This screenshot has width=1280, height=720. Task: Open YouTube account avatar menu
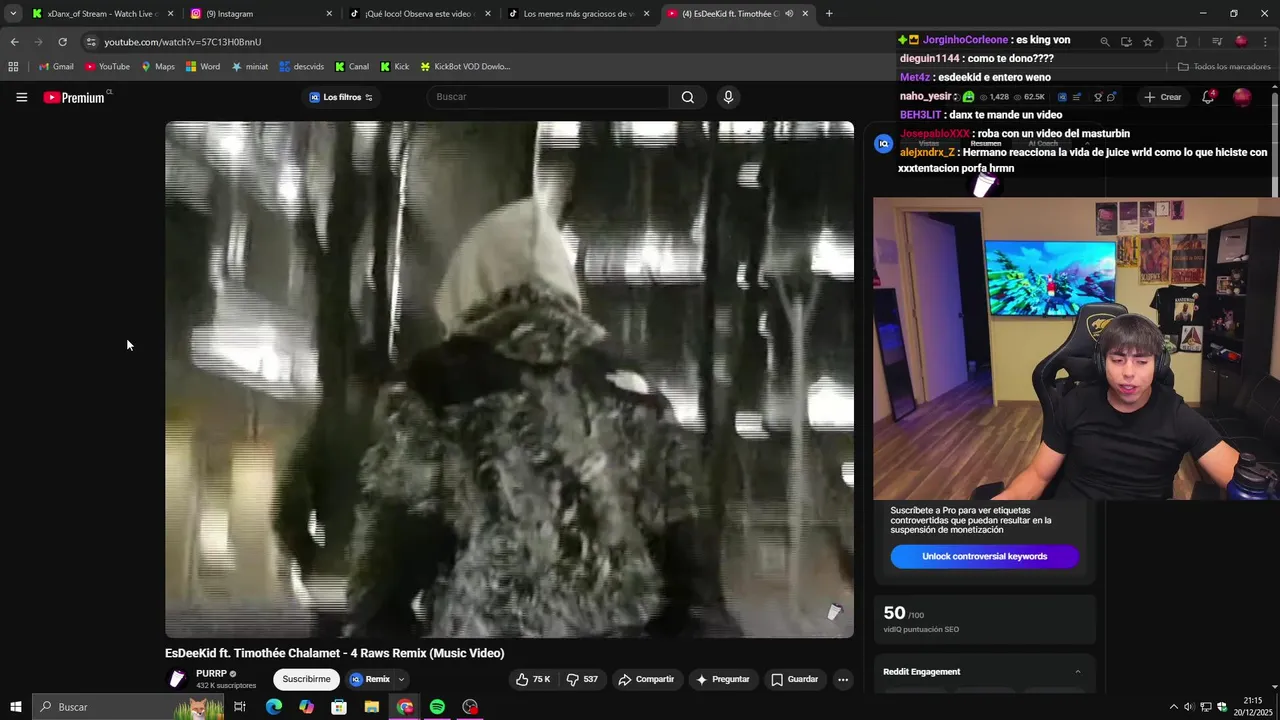[1242, 97]
